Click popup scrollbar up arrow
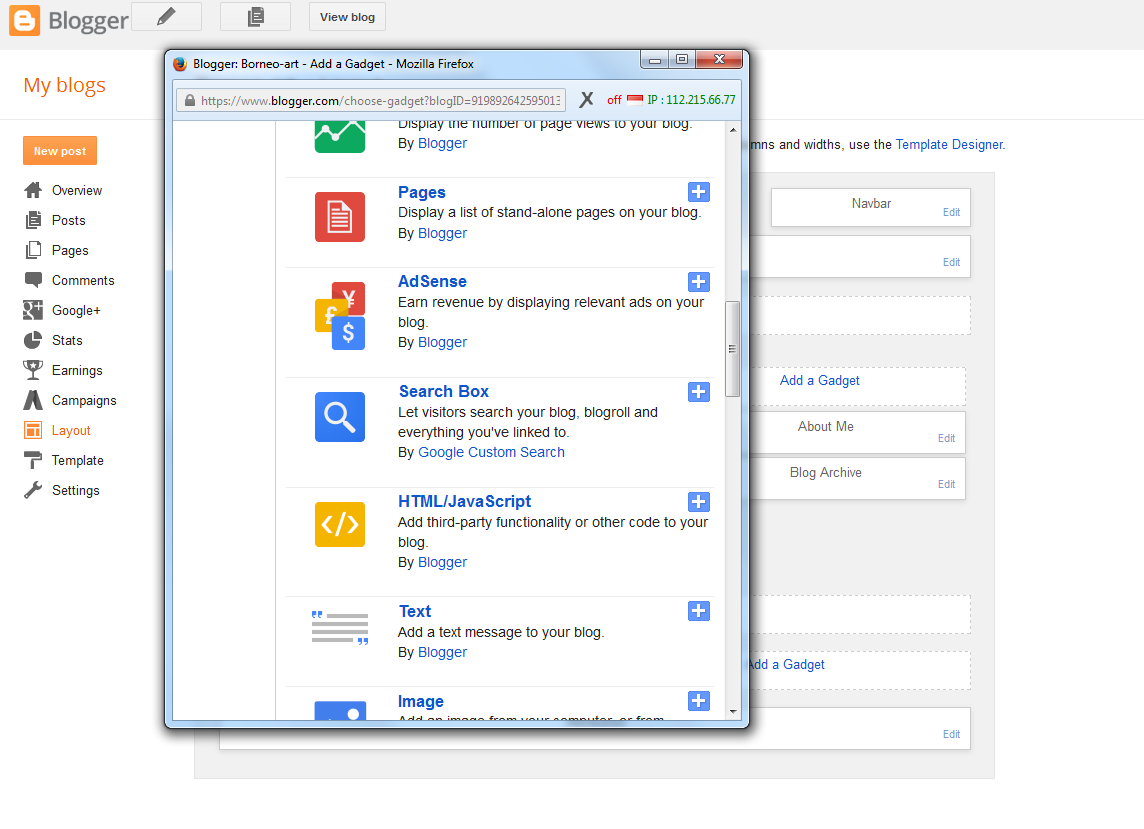Screen dimensions: 1144x829 pos(733,130)
